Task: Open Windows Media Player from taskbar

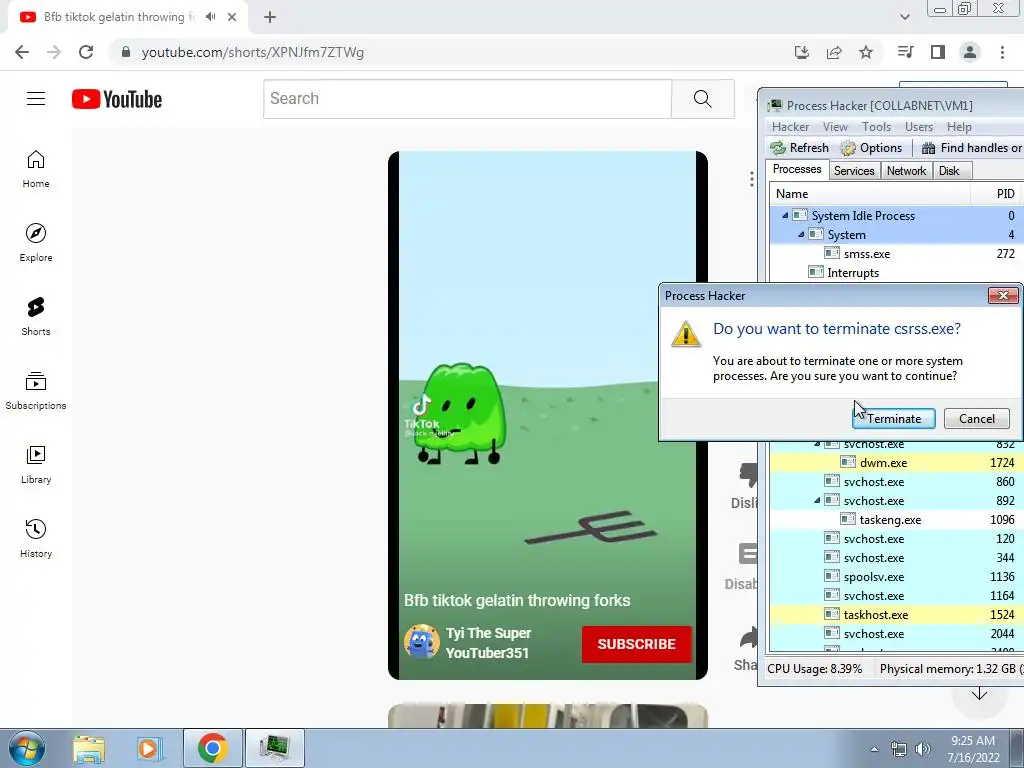Action: pos(150,748)
